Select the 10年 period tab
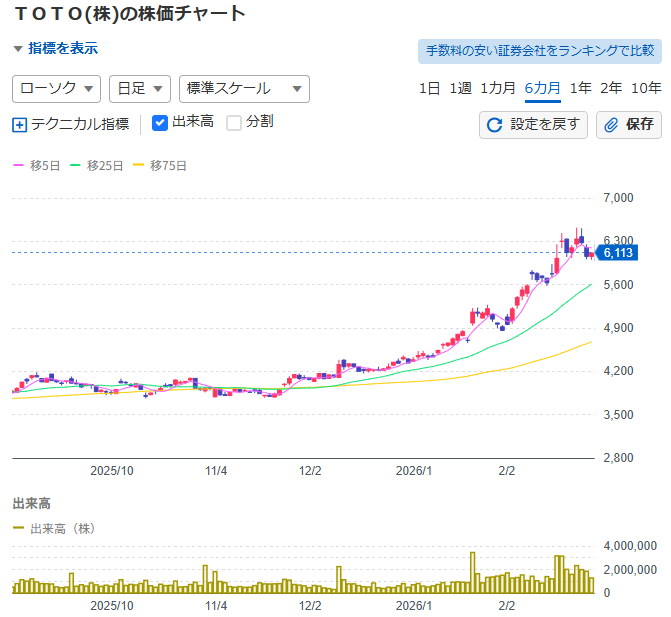Viewport: 671px width, 617px height. (x=645, y=88)
